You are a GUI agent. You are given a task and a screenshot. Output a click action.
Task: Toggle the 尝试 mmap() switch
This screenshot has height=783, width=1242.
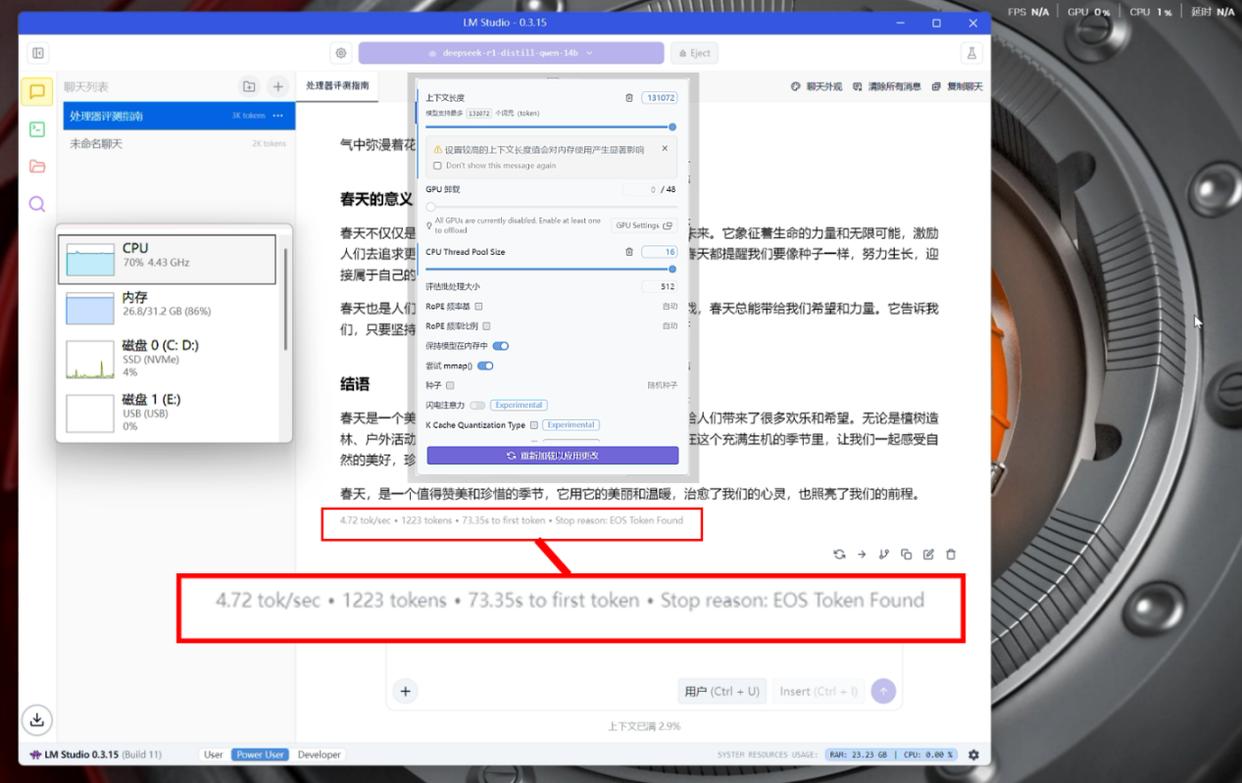(485, 366)
